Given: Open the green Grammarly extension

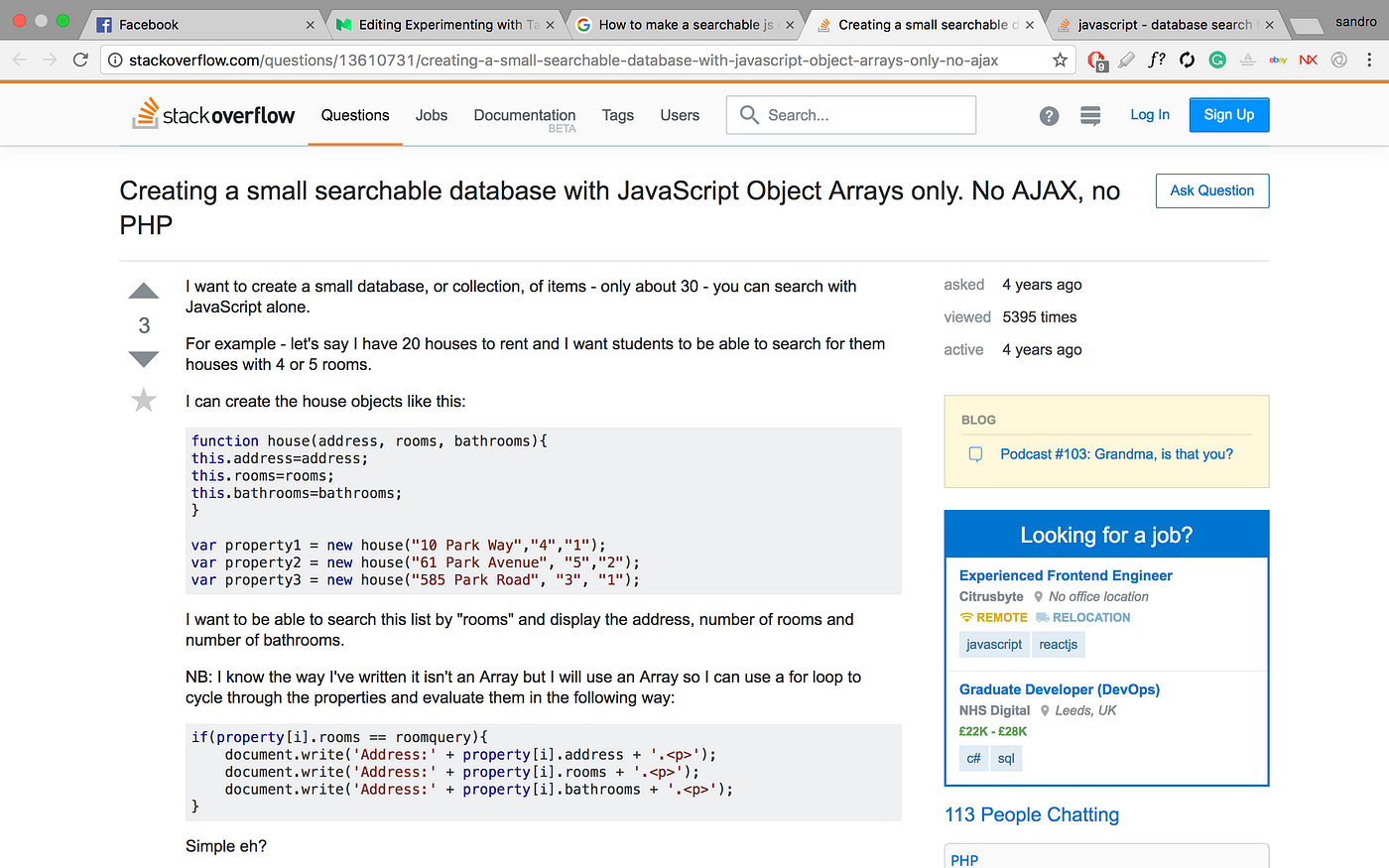Looking at the screenshot, I should (x=1217, y=61).
